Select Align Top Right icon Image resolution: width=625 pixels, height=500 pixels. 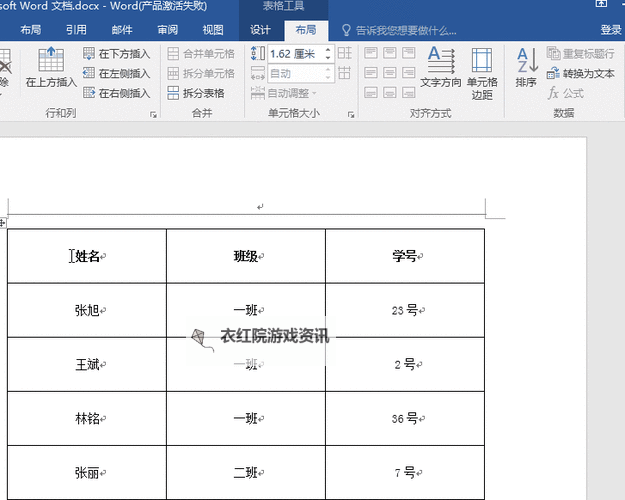coord(409,53)
